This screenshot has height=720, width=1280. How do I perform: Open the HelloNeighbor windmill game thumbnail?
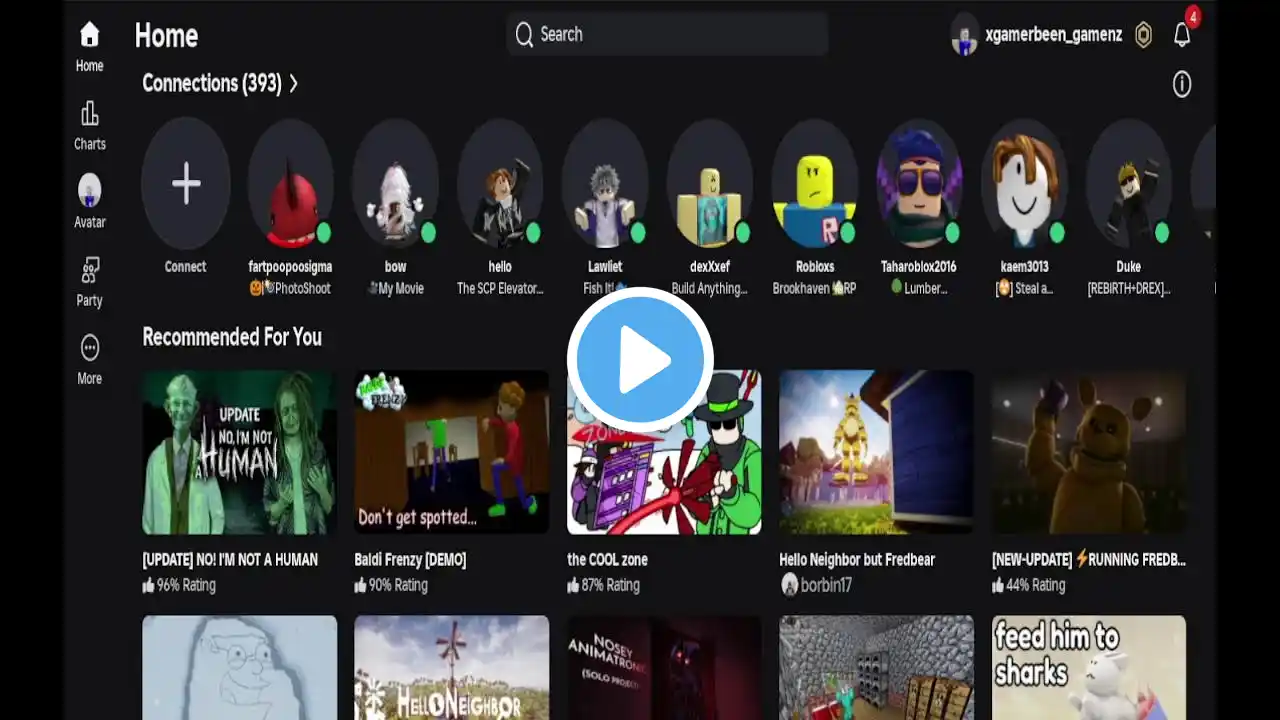click(x=452, y=667)
